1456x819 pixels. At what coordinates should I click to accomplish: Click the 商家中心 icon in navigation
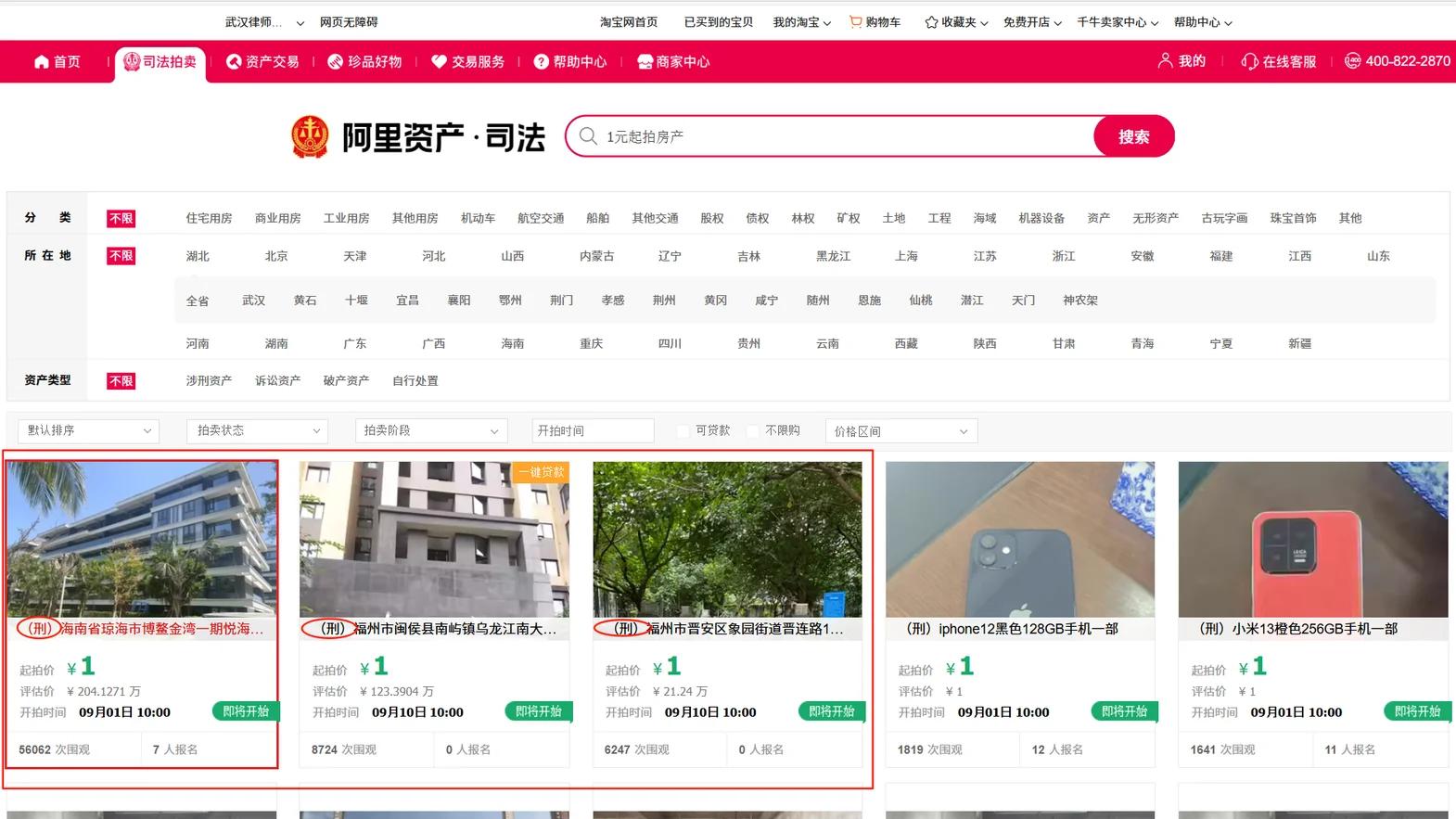coord(645,62)
